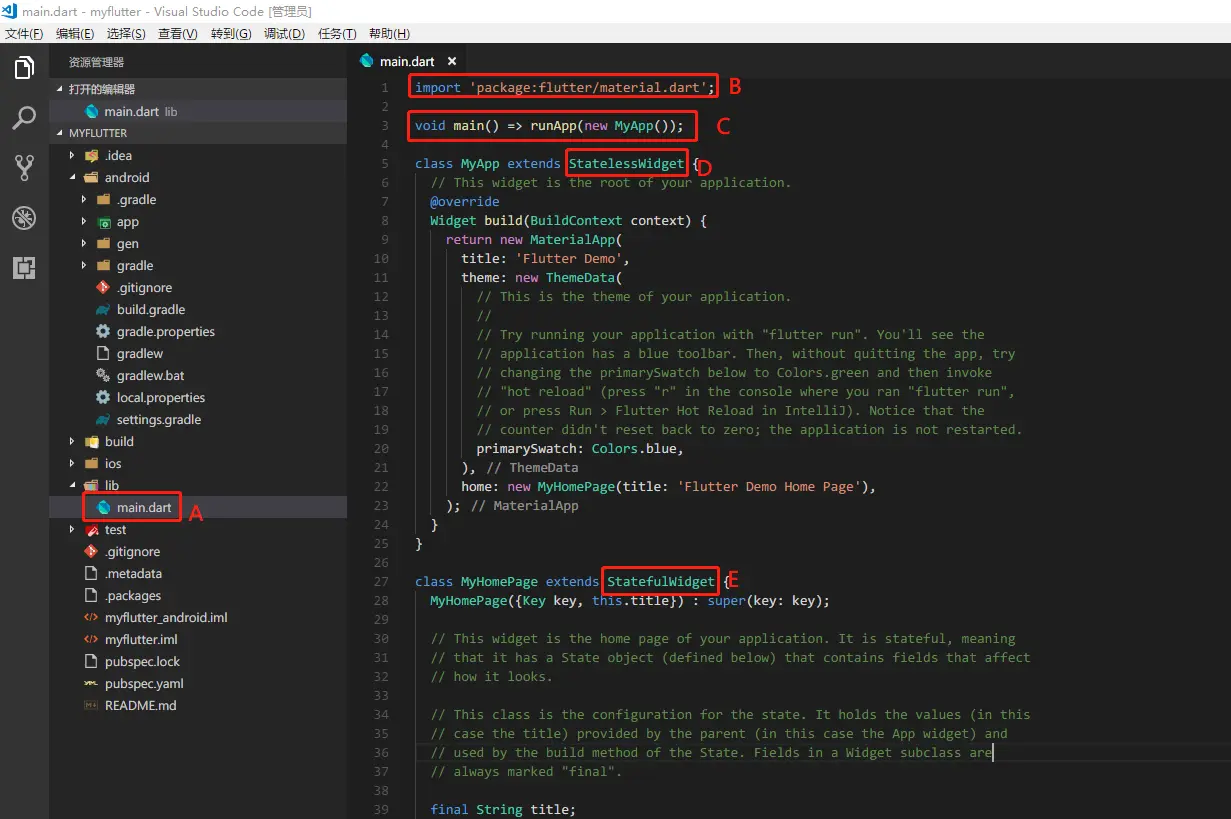
Task: Open README.md file
Action: coord(198,705)
